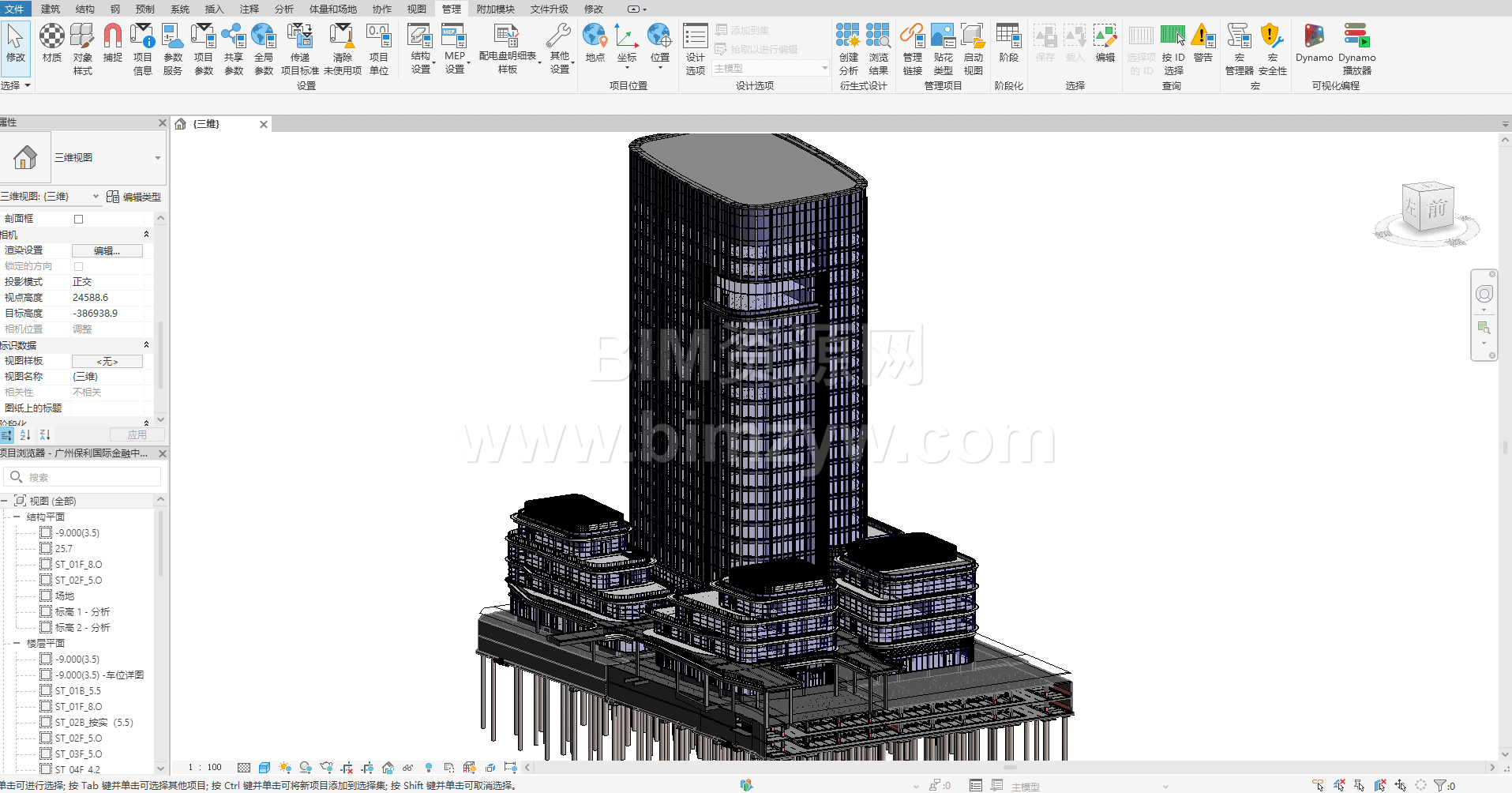Click the 编辑... render settings button
The image size is (1512, 793).
tap(107, 250)
